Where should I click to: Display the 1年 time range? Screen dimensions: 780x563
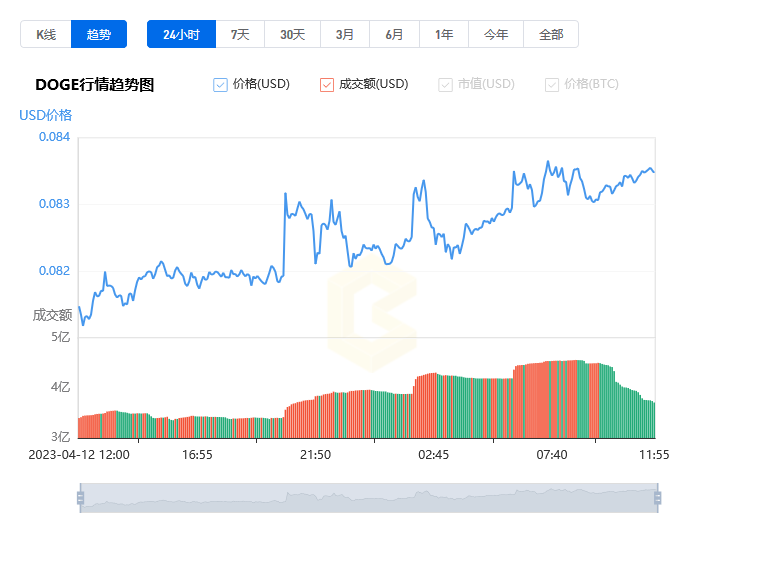coord(444,34)
